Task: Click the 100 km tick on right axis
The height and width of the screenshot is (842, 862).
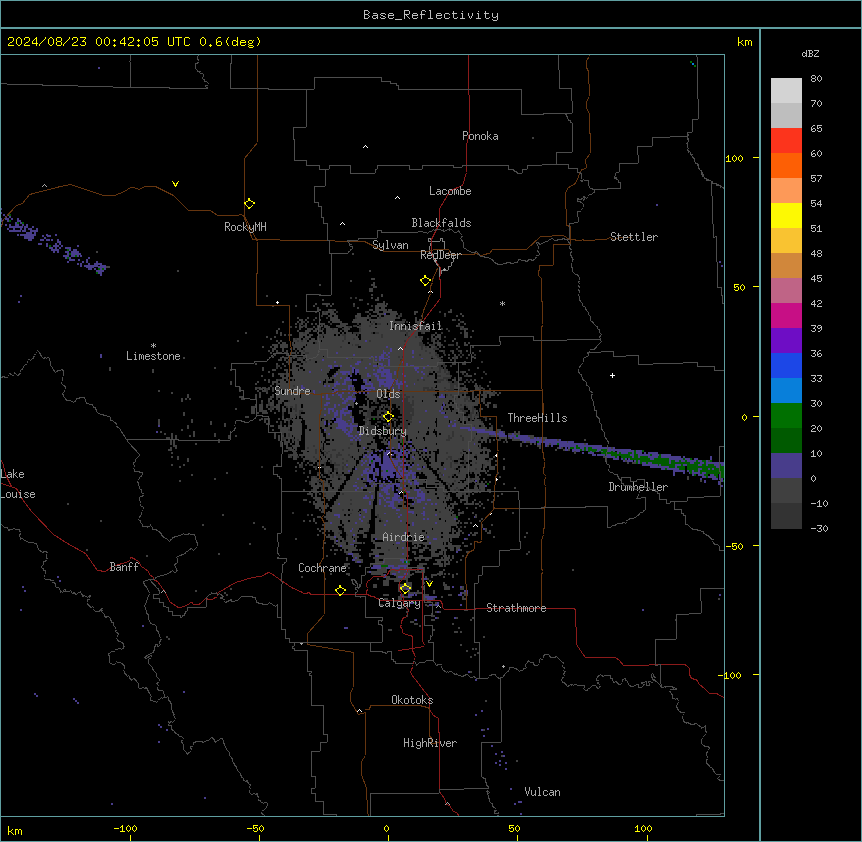Action: tap(734, 158)
